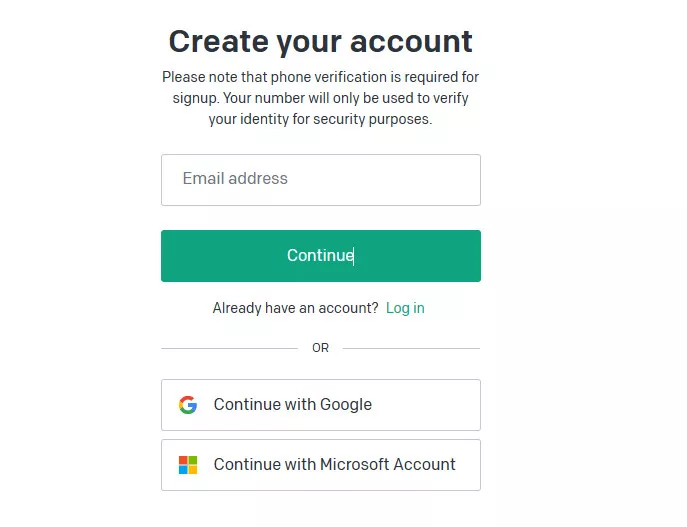
Task: Open the Log in link
Action: pos(405,308)
